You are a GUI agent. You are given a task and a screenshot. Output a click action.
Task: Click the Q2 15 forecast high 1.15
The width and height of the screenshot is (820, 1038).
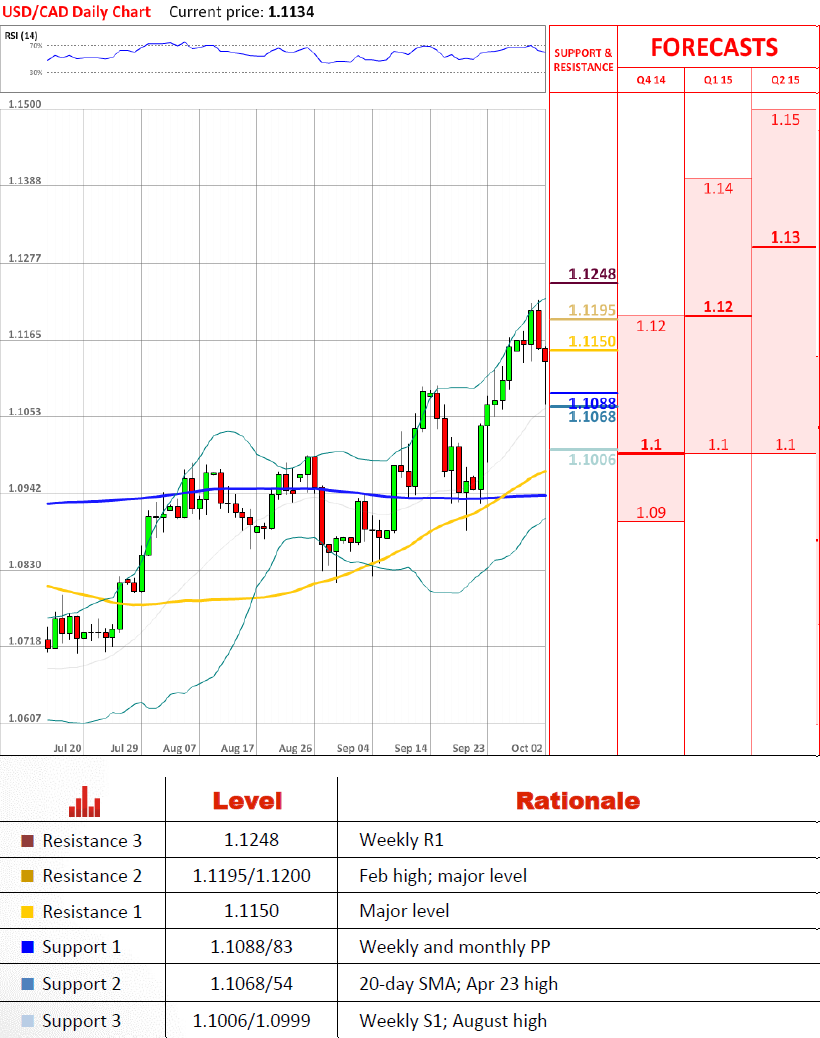click(785, 120)
